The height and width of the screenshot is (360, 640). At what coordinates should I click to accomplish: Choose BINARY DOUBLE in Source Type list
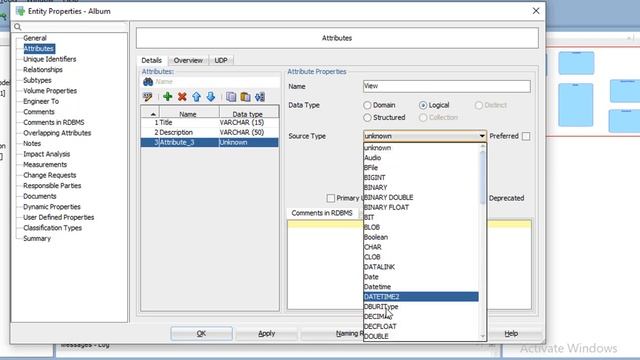(x=421, y=197)
